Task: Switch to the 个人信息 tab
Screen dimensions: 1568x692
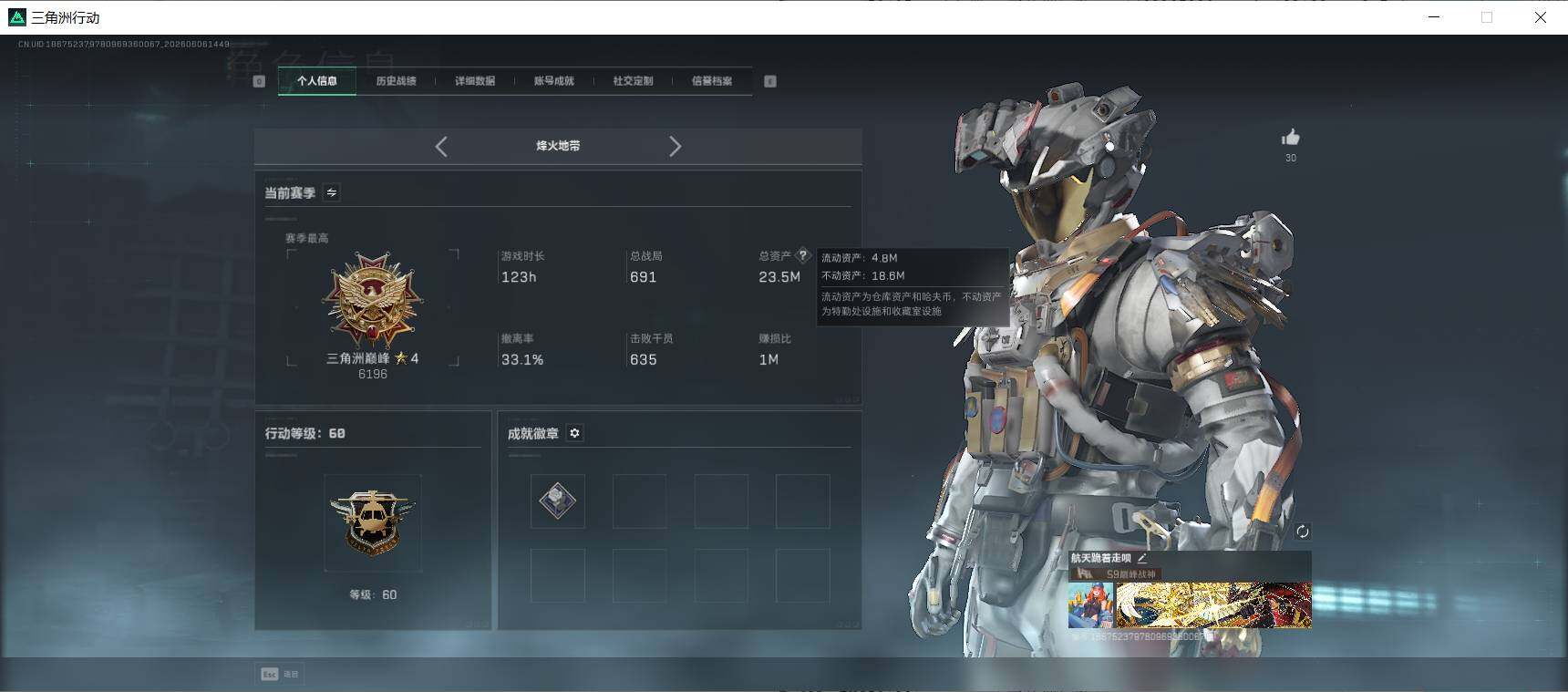Action: [316, 81]
